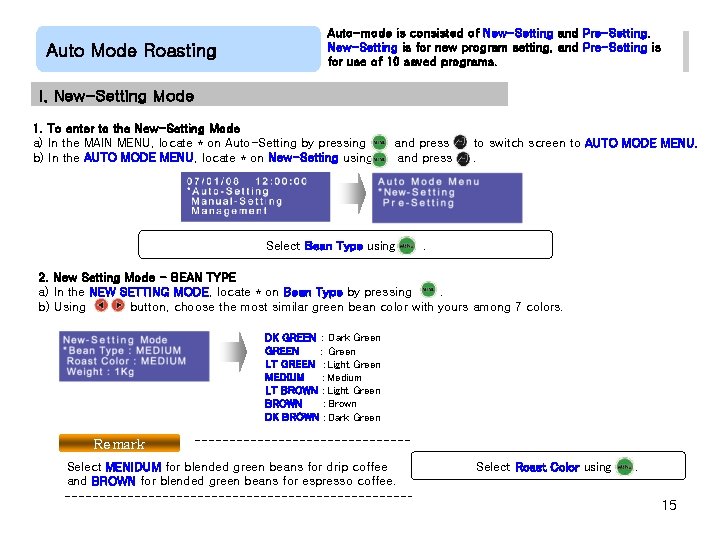Select "Management" on the main menu LCD screen
This screenshot has width=720, height=540.
point(229,211)
